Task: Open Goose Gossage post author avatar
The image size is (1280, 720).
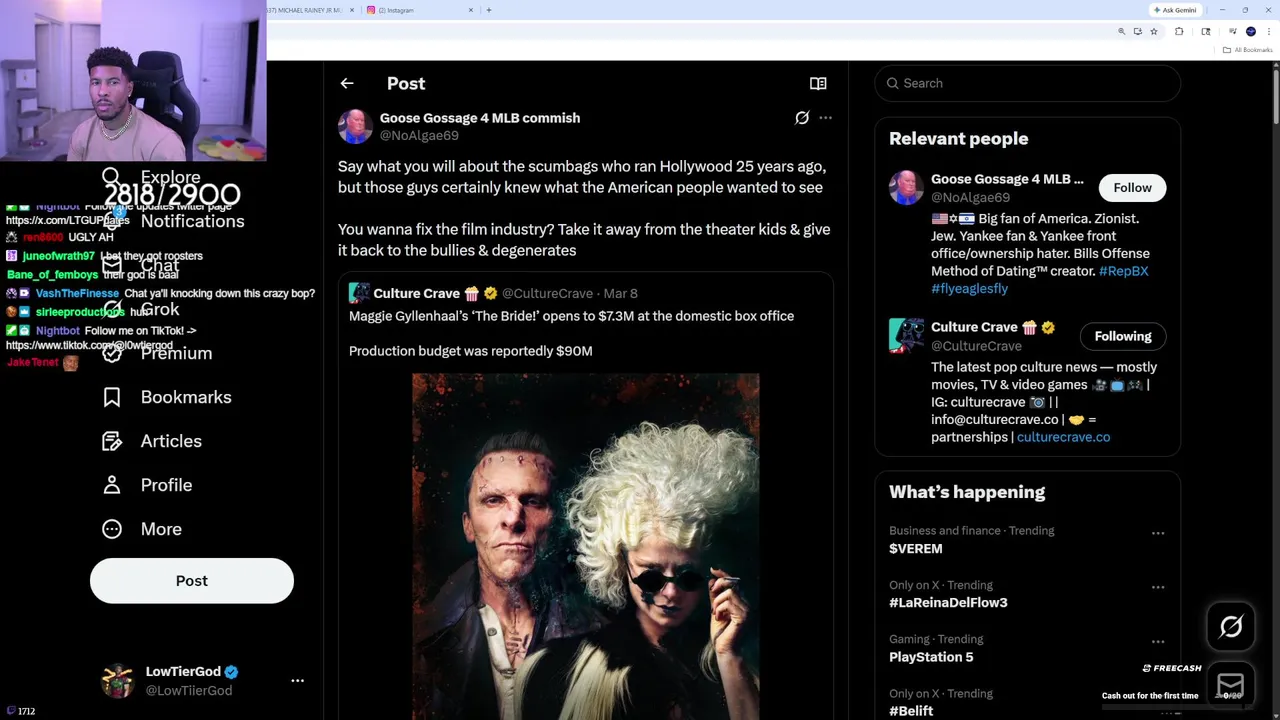Action: [x=355, y=126]
